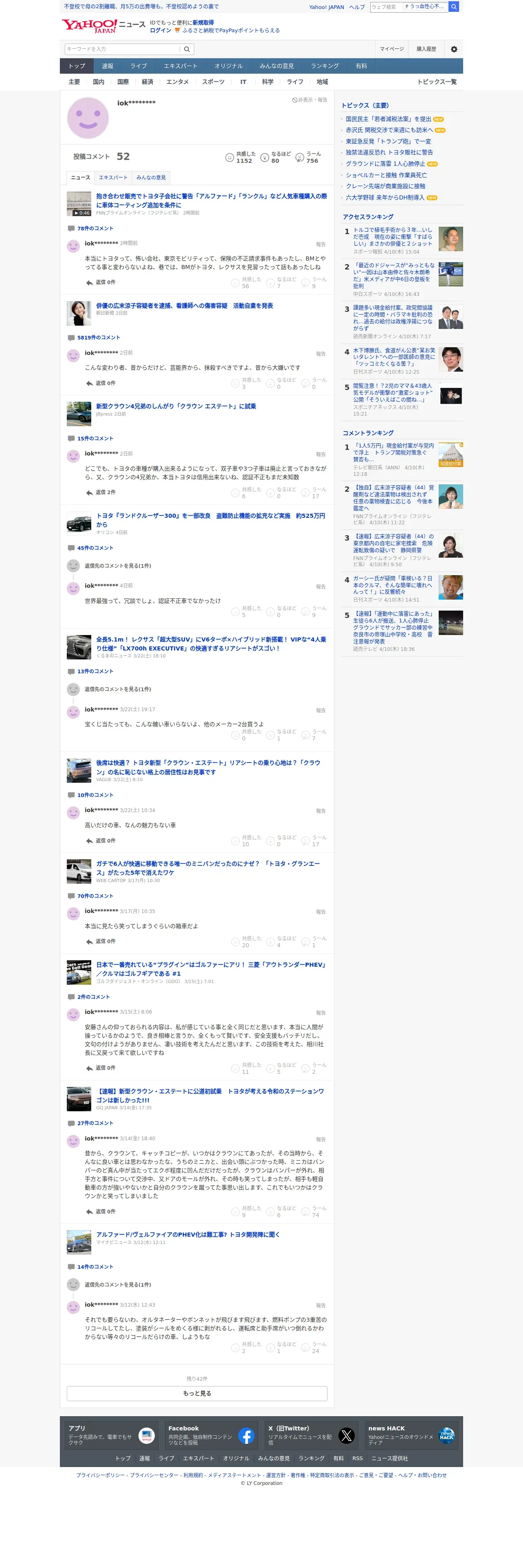523x1568 pixels.
Task: Click the purple smiley profile avatar
Action: (88, 118)
